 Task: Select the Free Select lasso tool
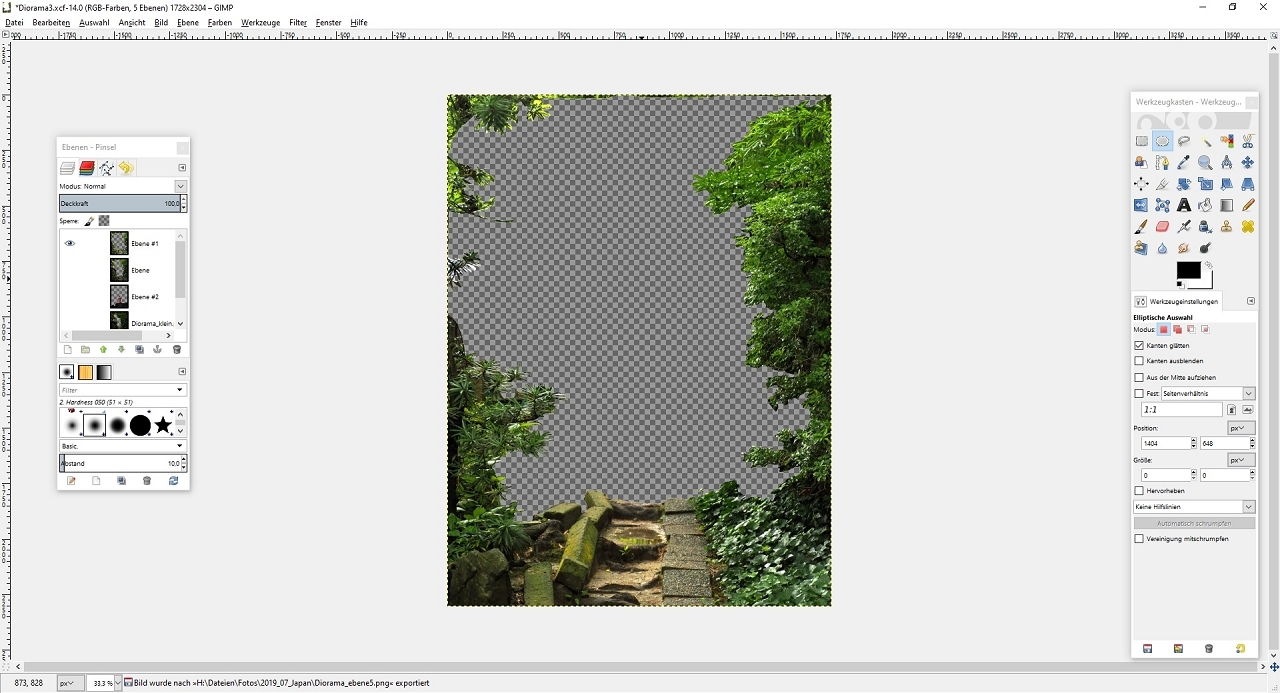pyautogui.click(x=1184, y=141)
